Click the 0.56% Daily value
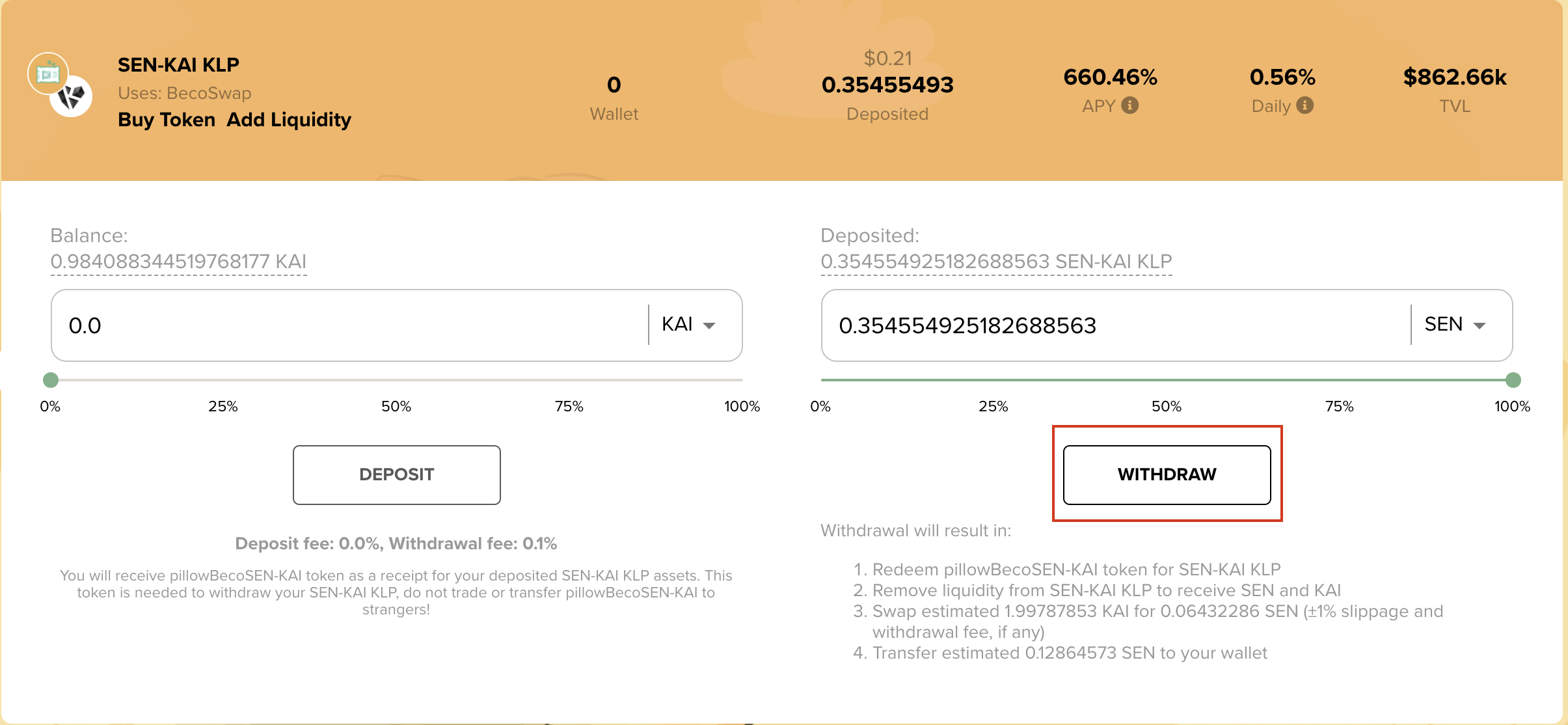1568x725 pixels. [x=1282, y=77]
